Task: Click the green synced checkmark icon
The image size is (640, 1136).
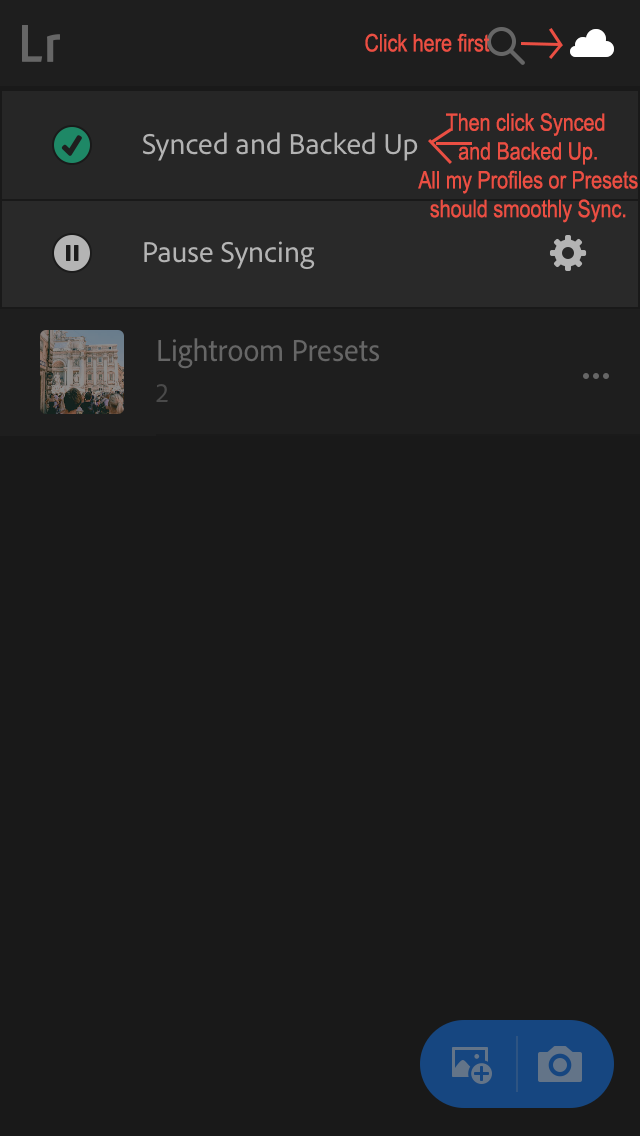Action: pos(72,146)
